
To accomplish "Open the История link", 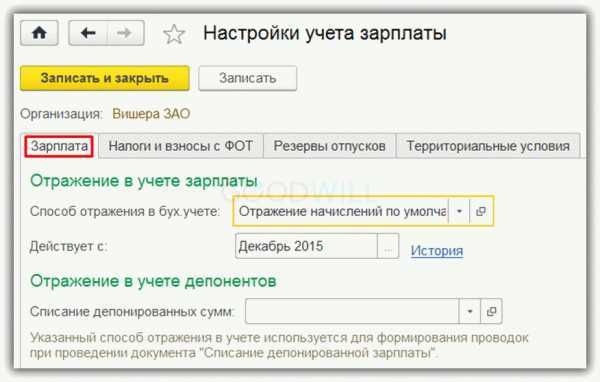I will tap(437, 251).
